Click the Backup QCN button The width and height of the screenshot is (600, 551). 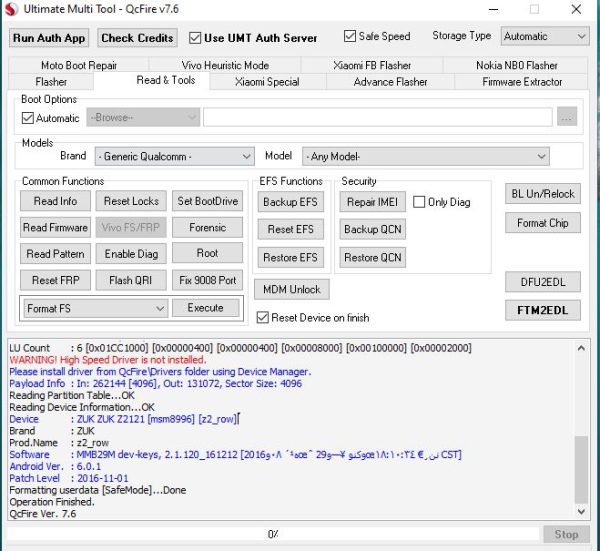tap(372, 229)
